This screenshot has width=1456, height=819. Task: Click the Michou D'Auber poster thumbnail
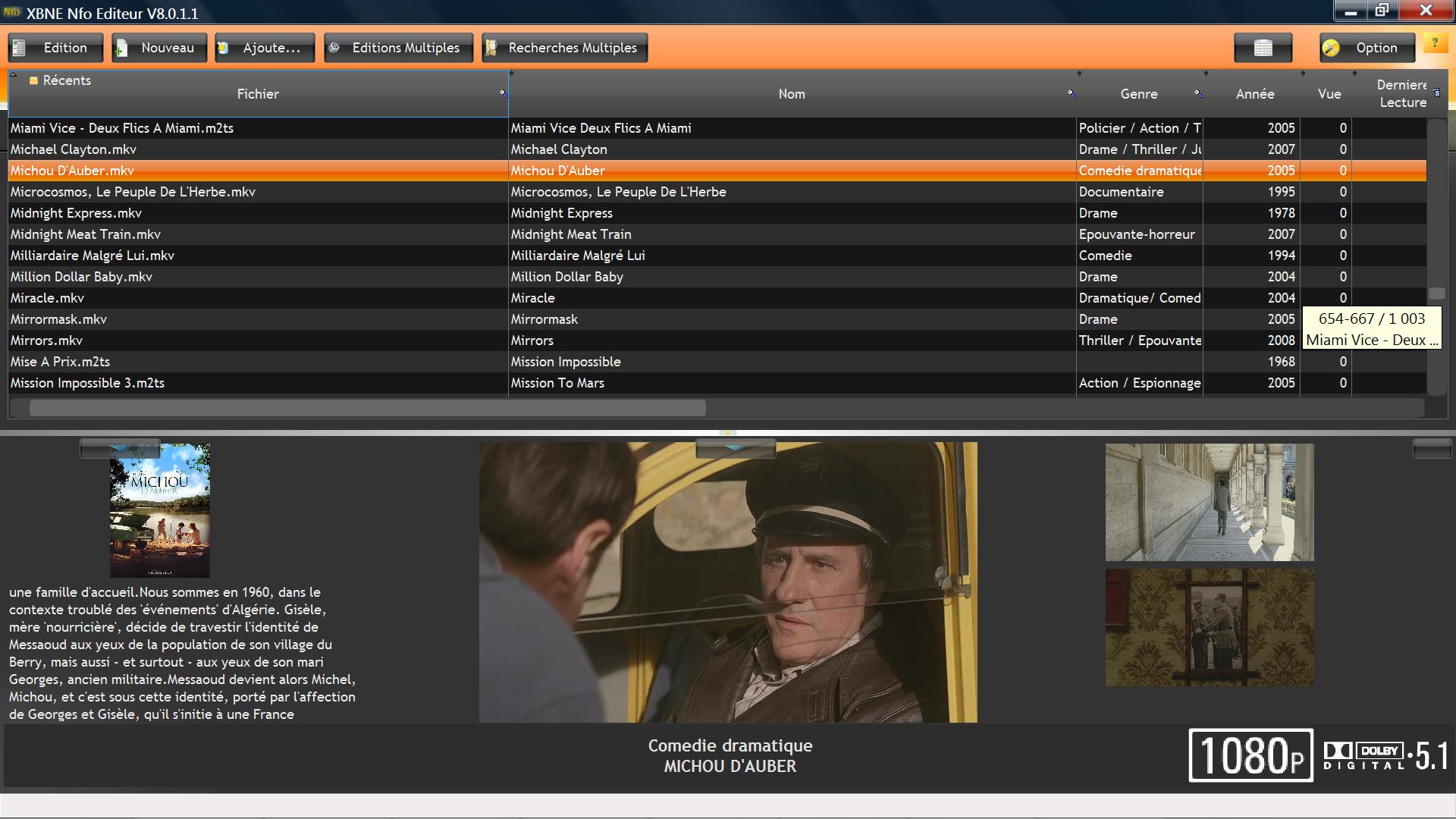click(x=160, y=510)
